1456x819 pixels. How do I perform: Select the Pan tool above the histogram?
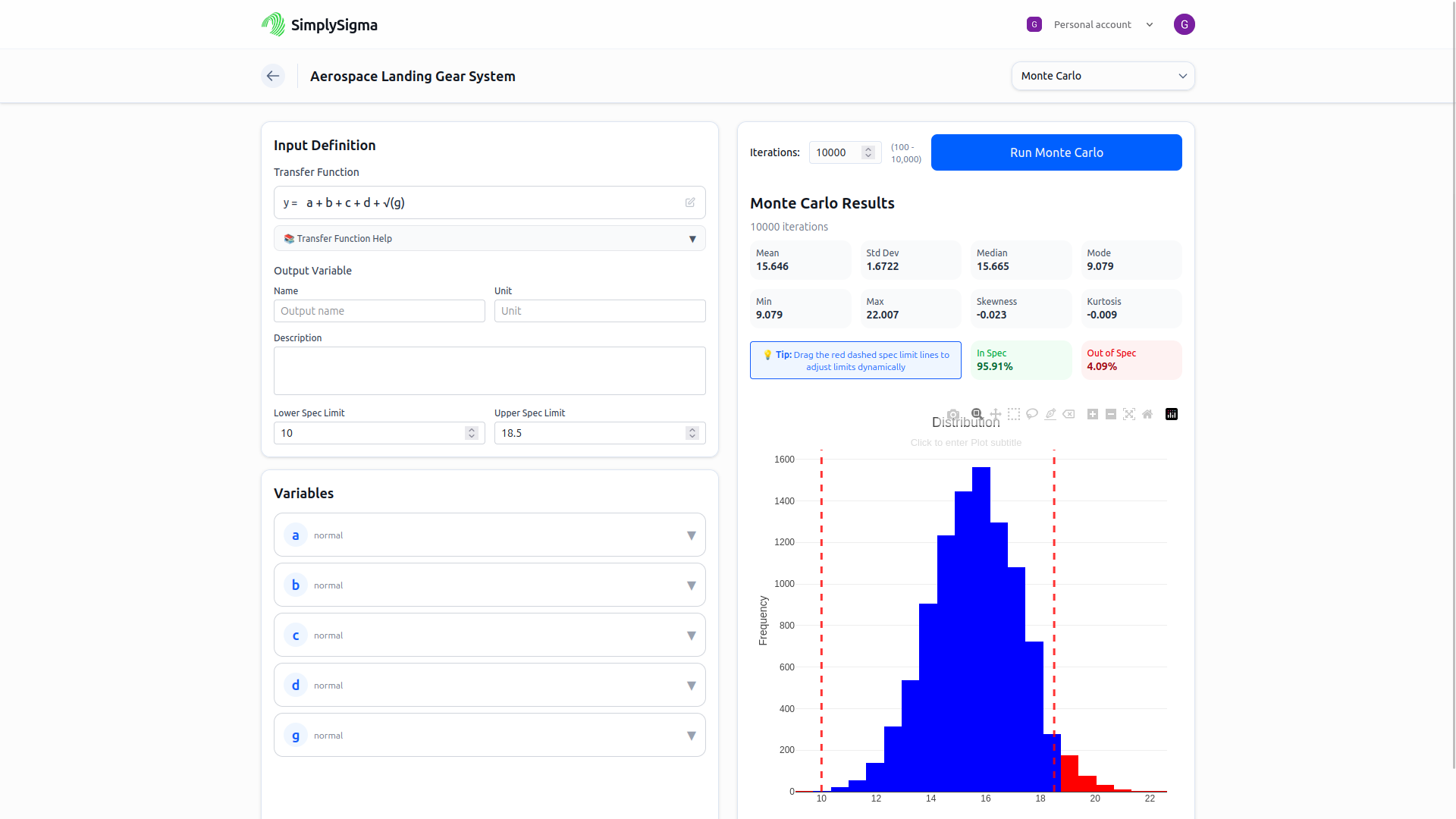click(995, 414)
